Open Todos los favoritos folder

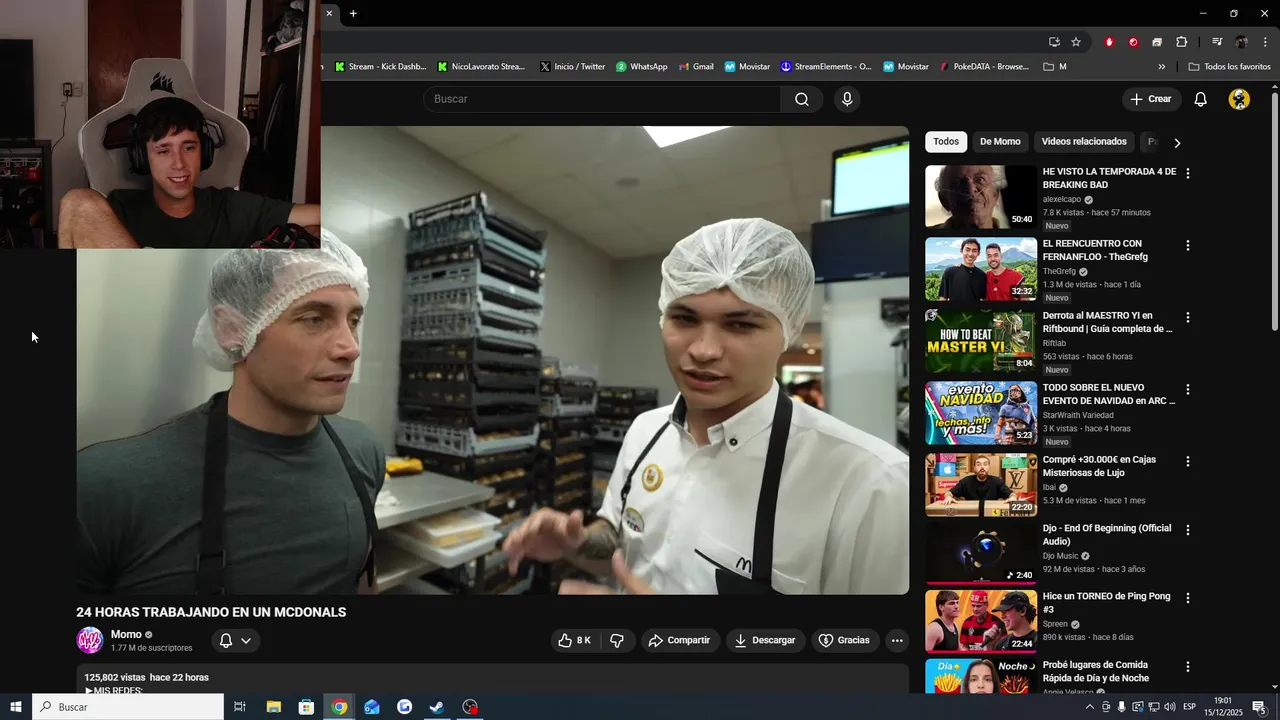click(1229, 67)
